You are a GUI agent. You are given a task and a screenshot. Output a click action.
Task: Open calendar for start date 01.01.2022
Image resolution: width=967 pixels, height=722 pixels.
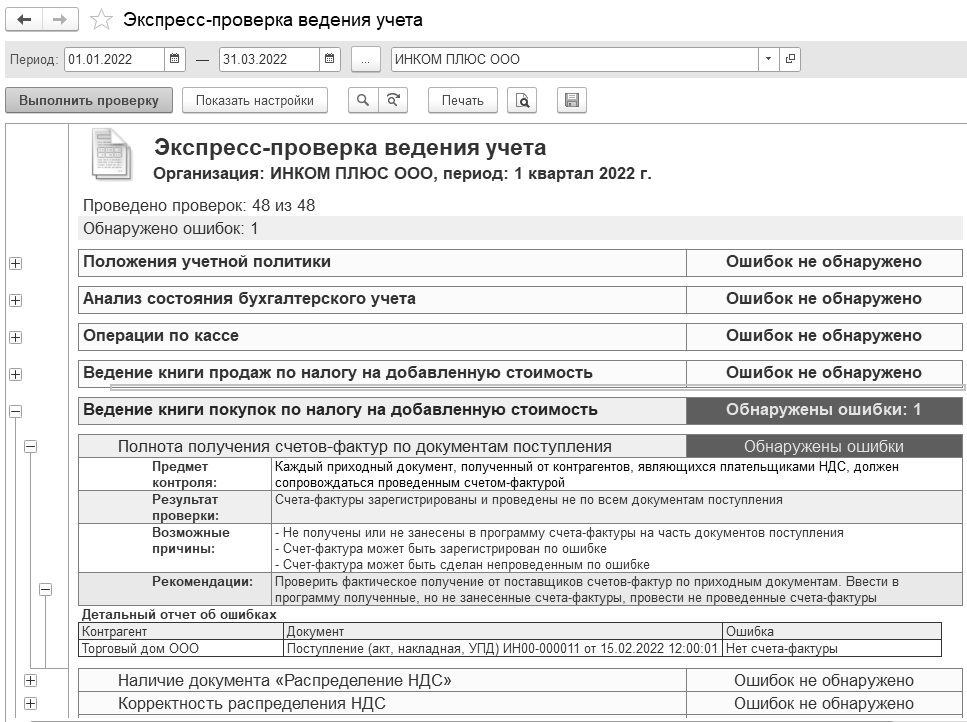pyautogui.click(x=175, y=59)
